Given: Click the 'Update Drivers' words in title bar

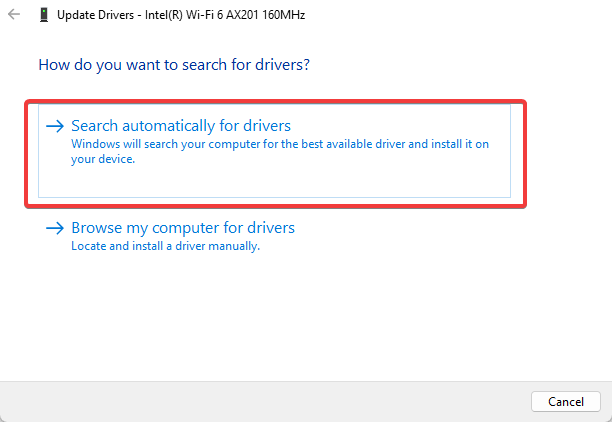Looking at the screenshot, I should 95,15.
